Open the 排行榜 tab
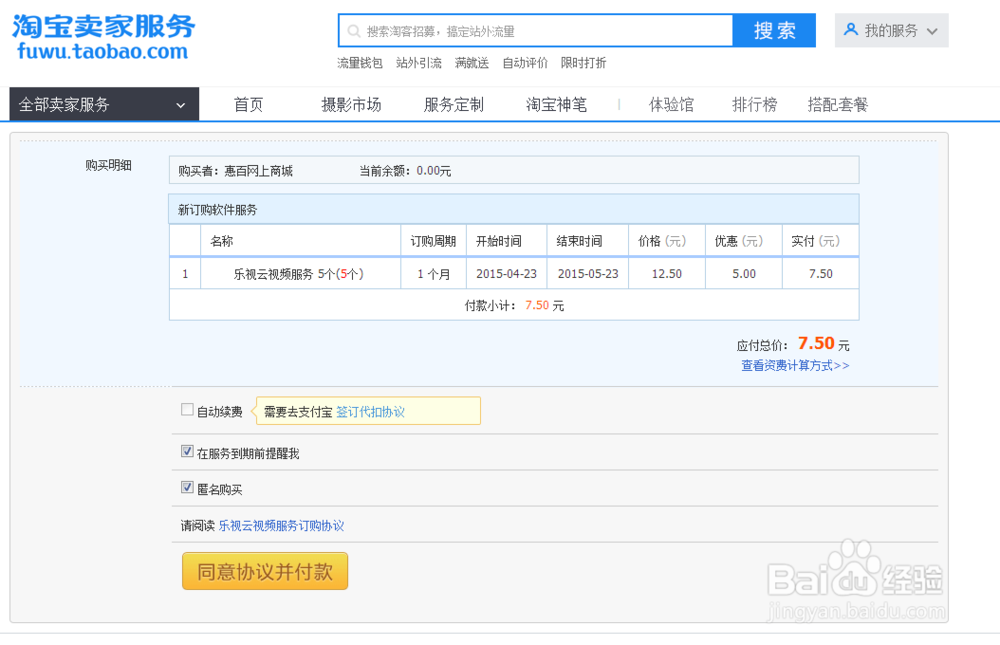The width and height of the screenshot is (1000, 645). point(755,105)
